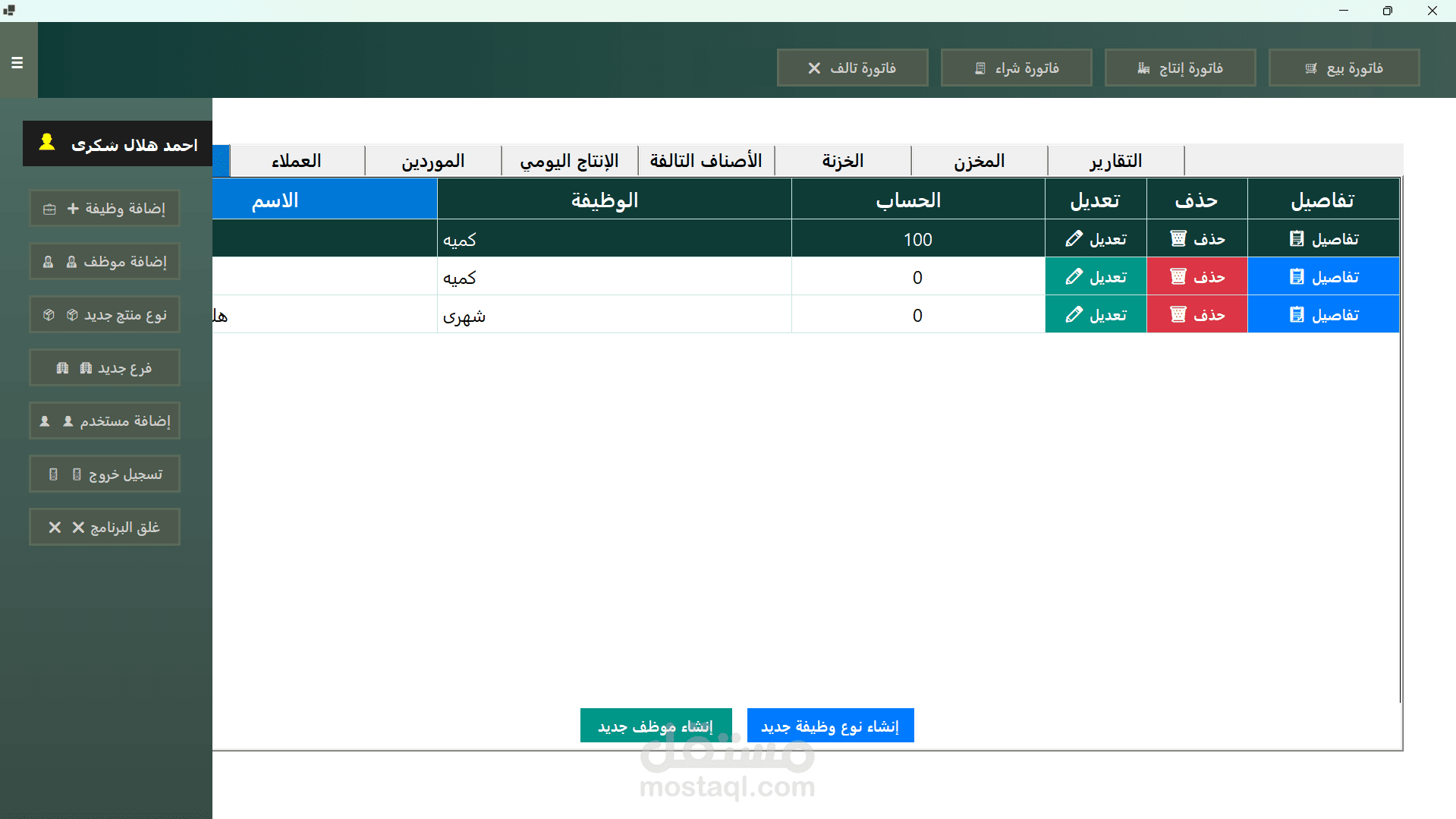The width and height of the screenshot is (1456, 819).
Task: Open the العملاء tab
Action: (298, 160)
